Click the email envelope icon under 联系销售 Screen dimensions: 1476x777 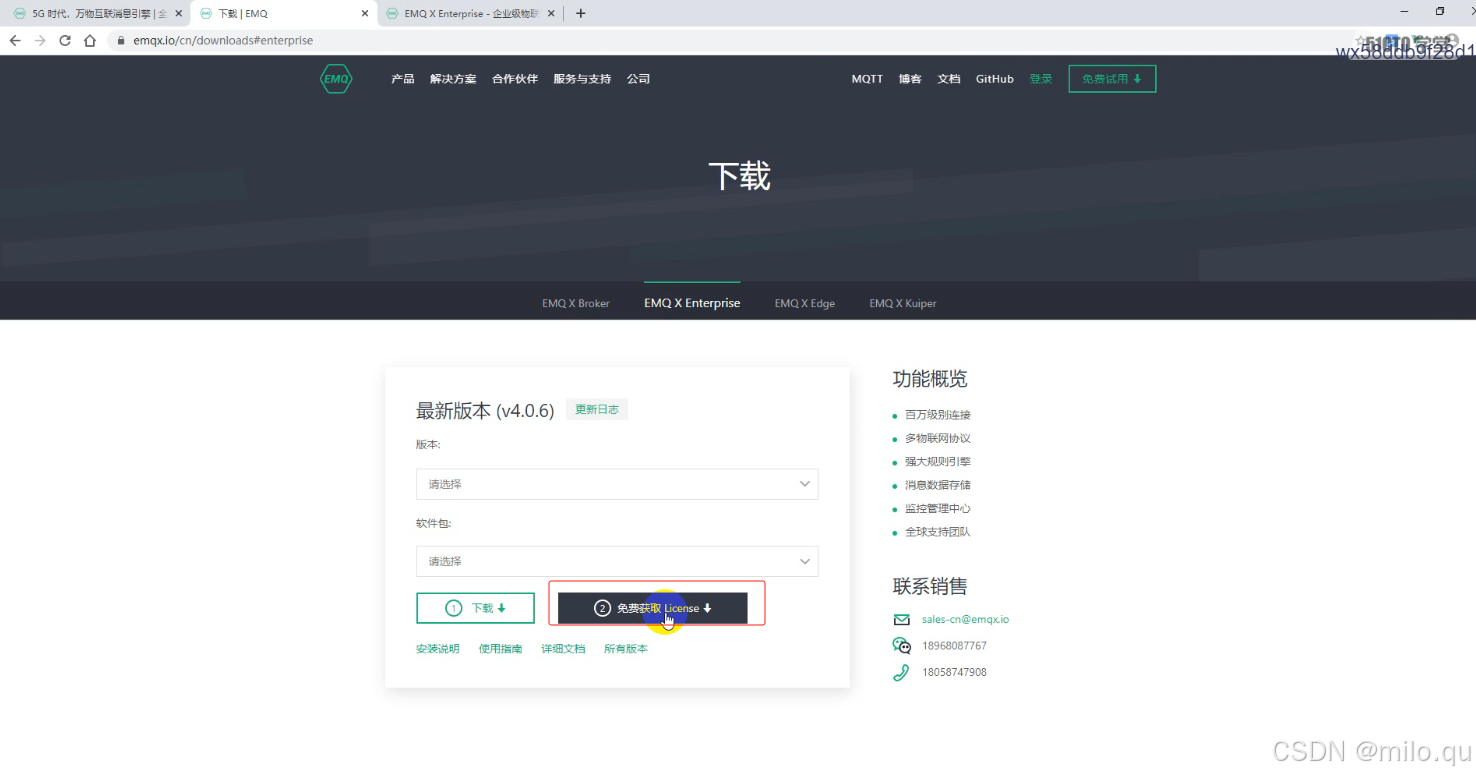pos(900,619)
